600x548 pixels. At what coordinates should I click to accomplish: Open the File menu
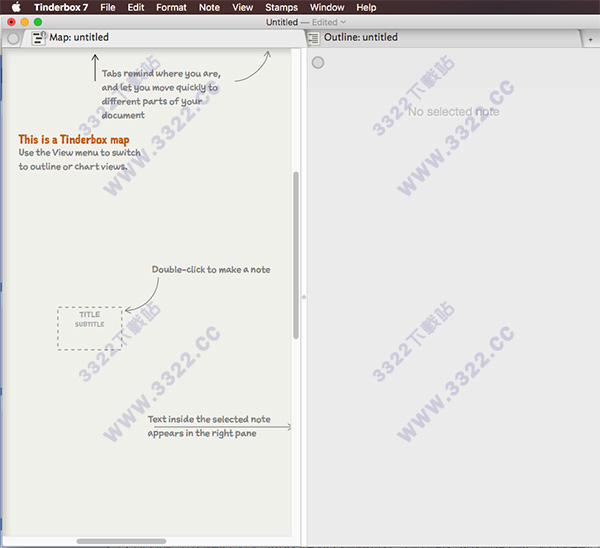(108, 7)
